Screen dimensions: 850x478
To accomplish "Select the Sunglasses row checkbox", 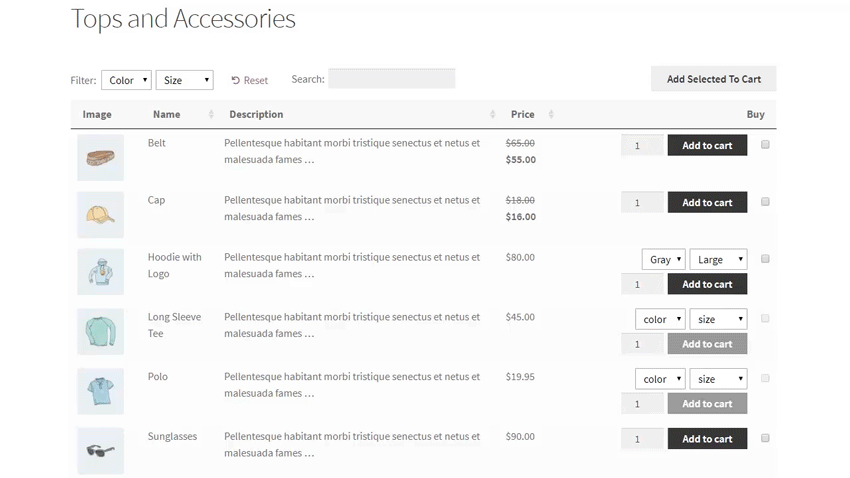I will (x=765, y=438).
